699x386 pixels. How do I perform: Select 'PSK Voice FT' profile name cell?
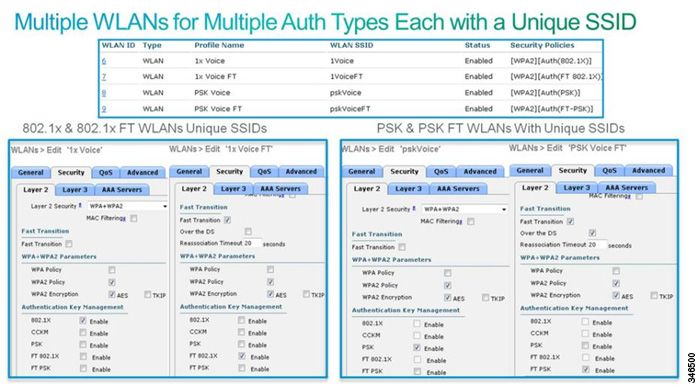[218, 109]
